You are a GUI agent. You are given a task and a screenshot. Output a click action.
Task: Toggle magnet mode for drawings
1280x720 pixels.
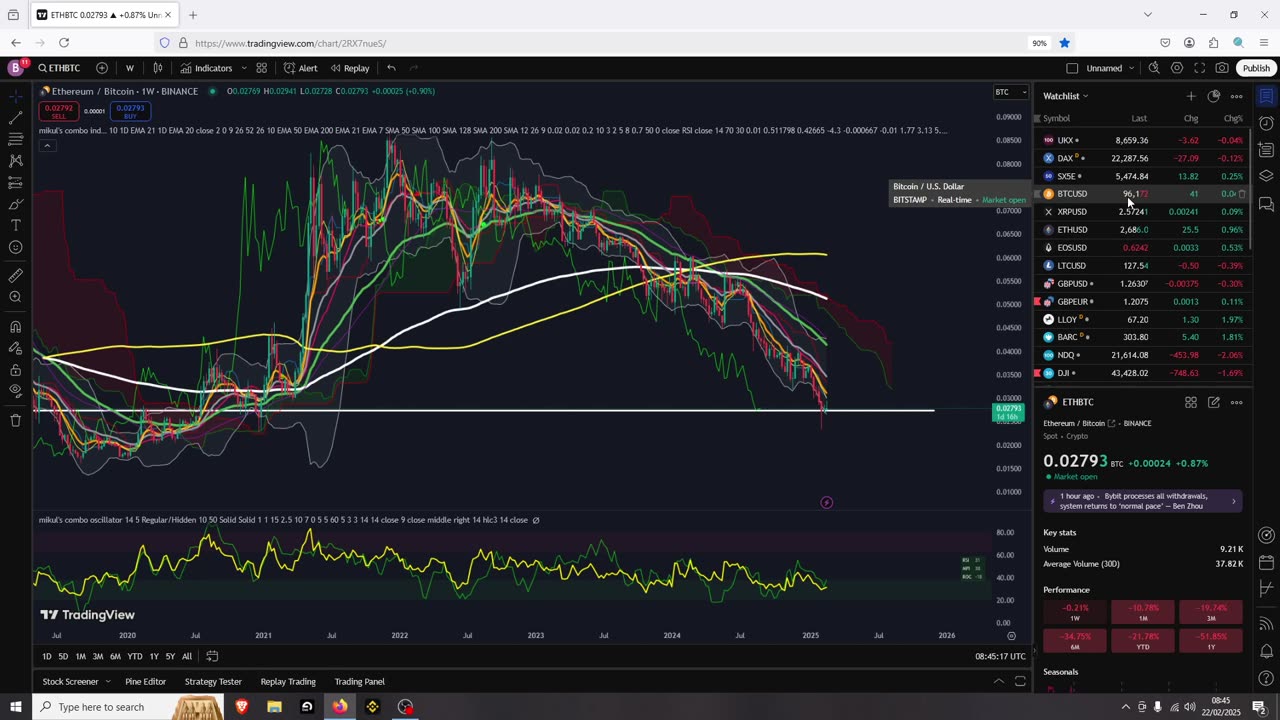coord(15,326)
